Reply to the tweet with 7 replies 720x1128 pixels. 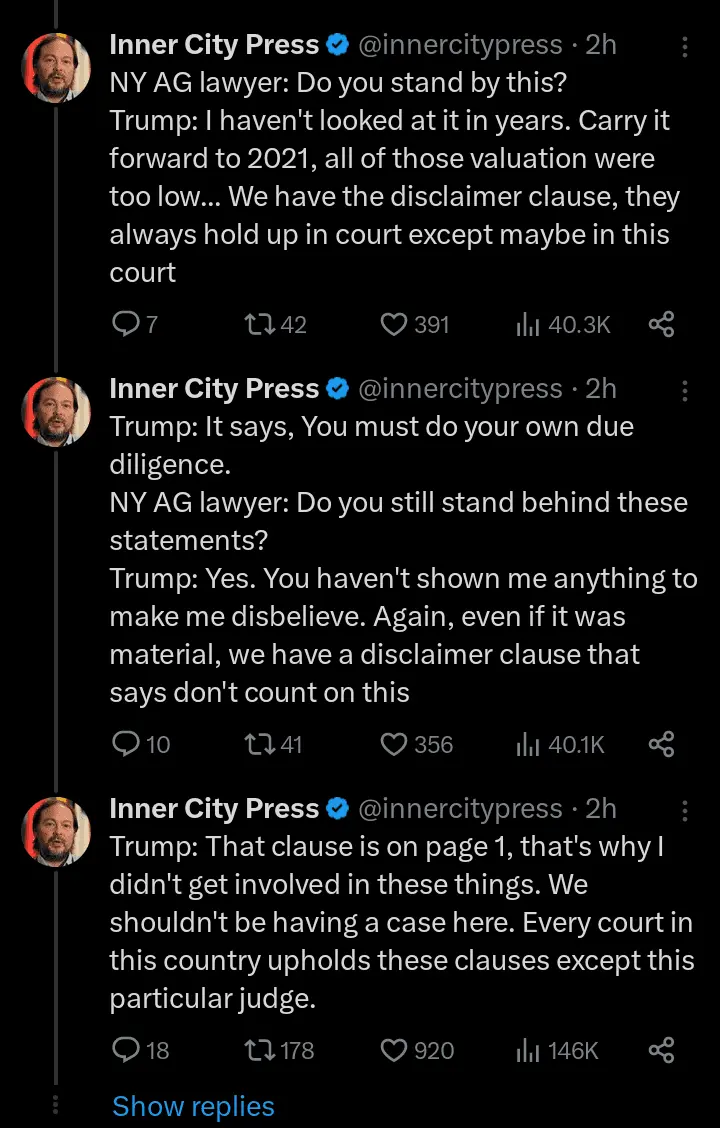click(126, 324)
